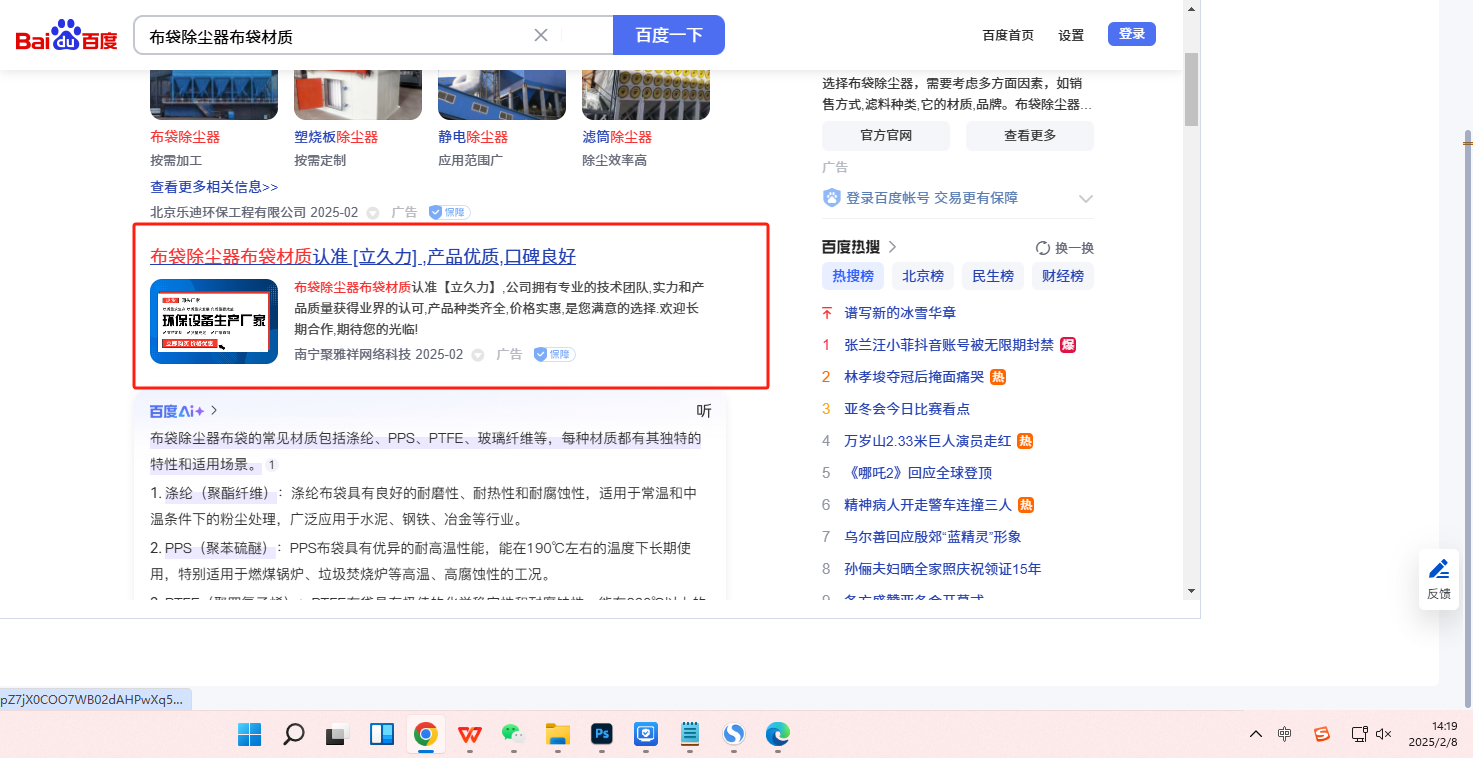The image size is (1473, 758).
Task: Clear the search box with the X icon
Action: pyautogui.click(x=541, y=35)
